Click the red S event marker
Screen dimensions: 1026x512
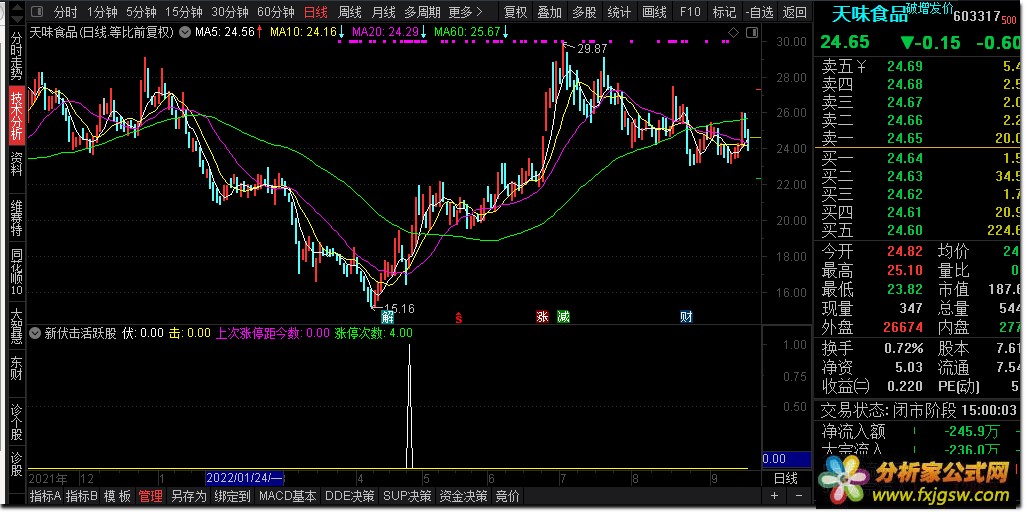[x=459, y=318]
